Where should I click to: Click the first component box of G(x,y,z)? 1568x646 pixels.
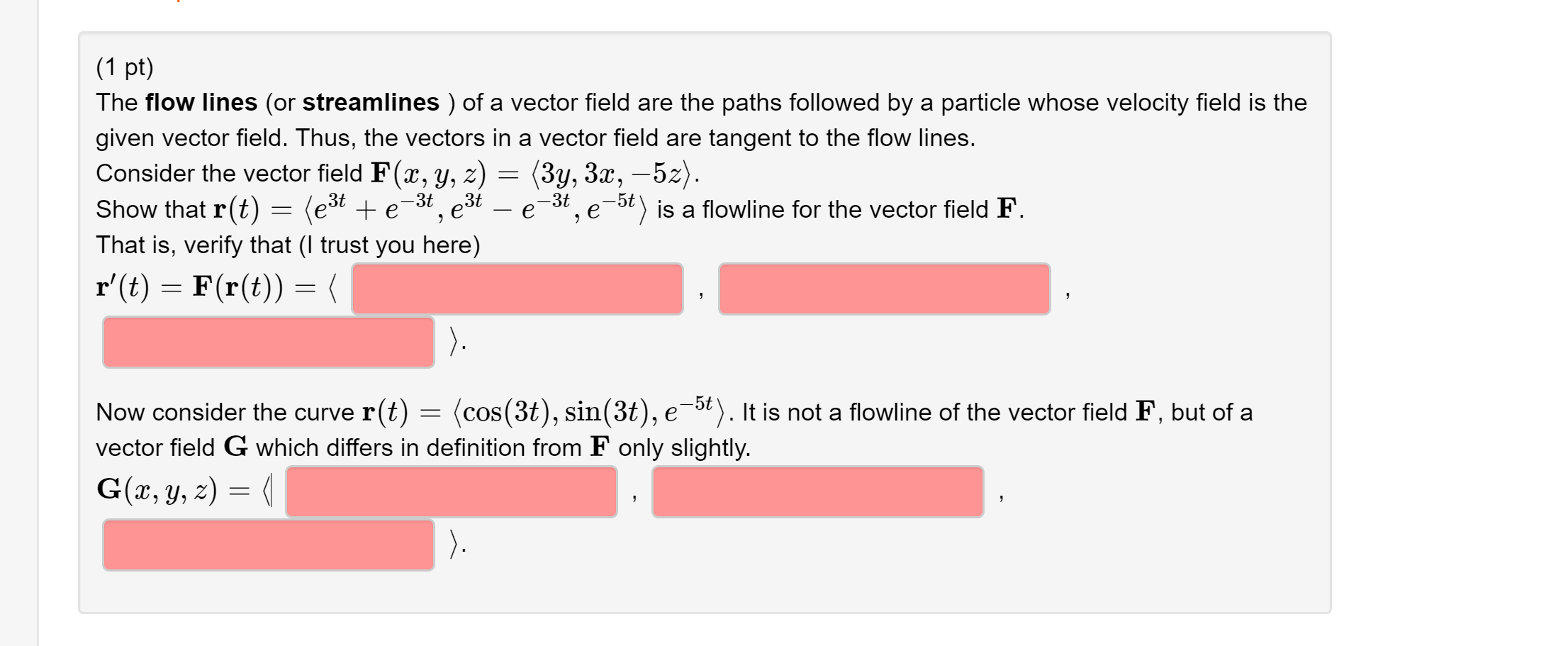click(452, 490)
